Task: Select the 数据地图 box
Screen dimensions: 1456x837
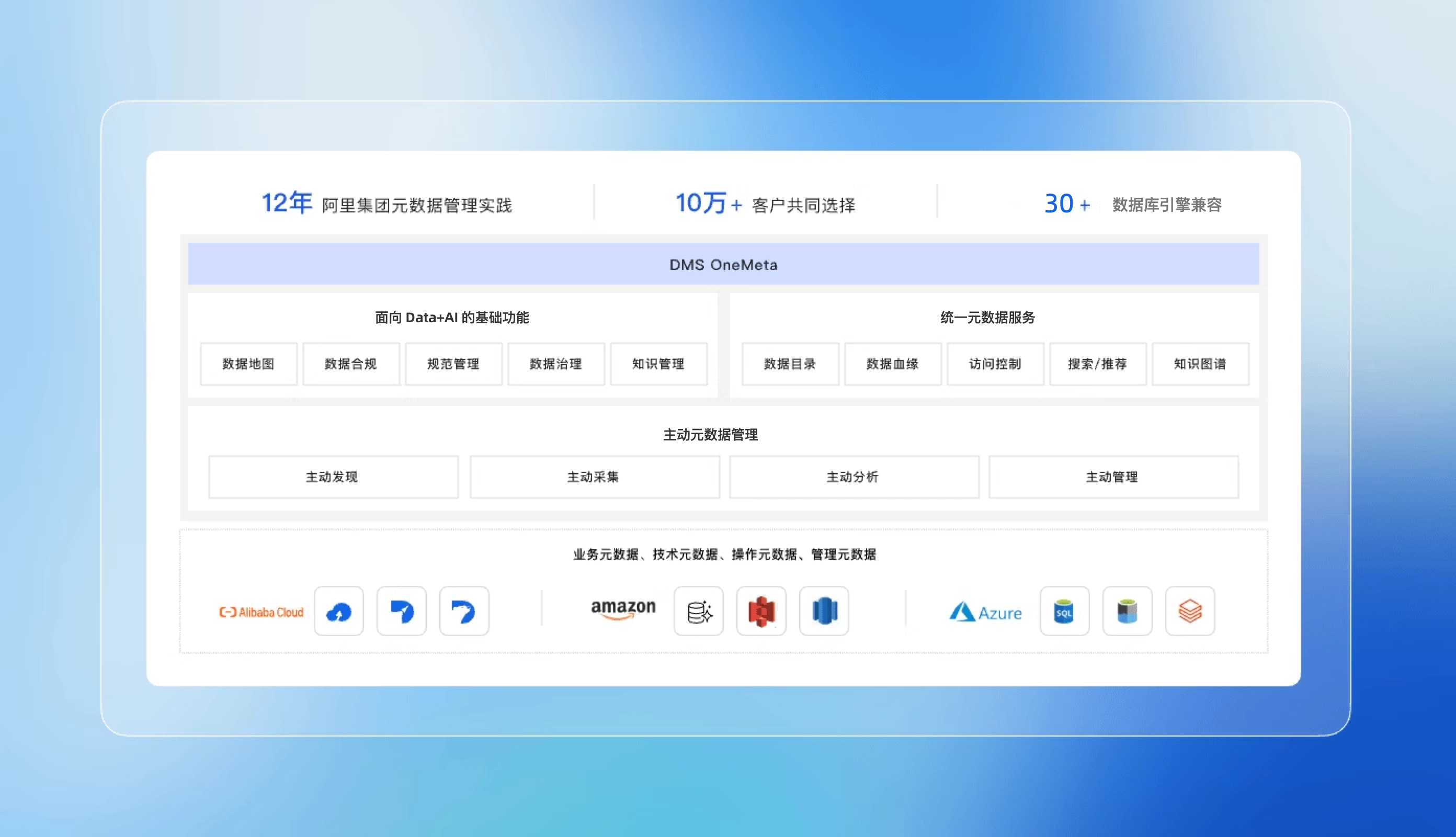Action: pos(248,364)
